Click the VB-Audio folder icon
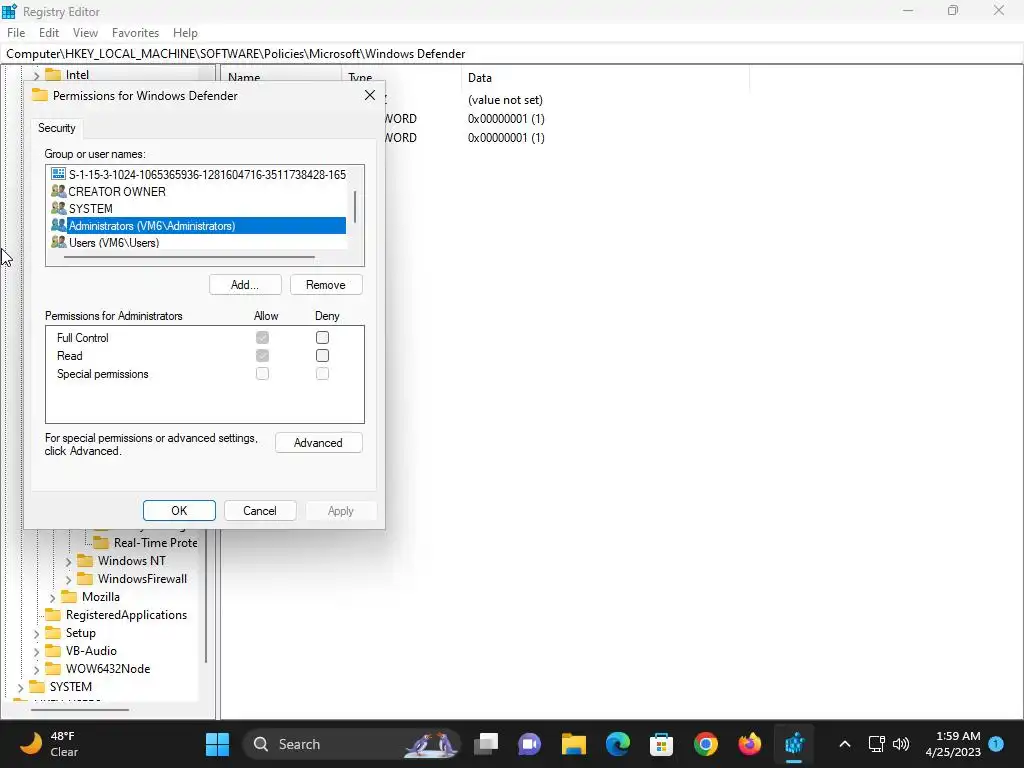This screenshot has width=1024, height=768. pos(53,651)
